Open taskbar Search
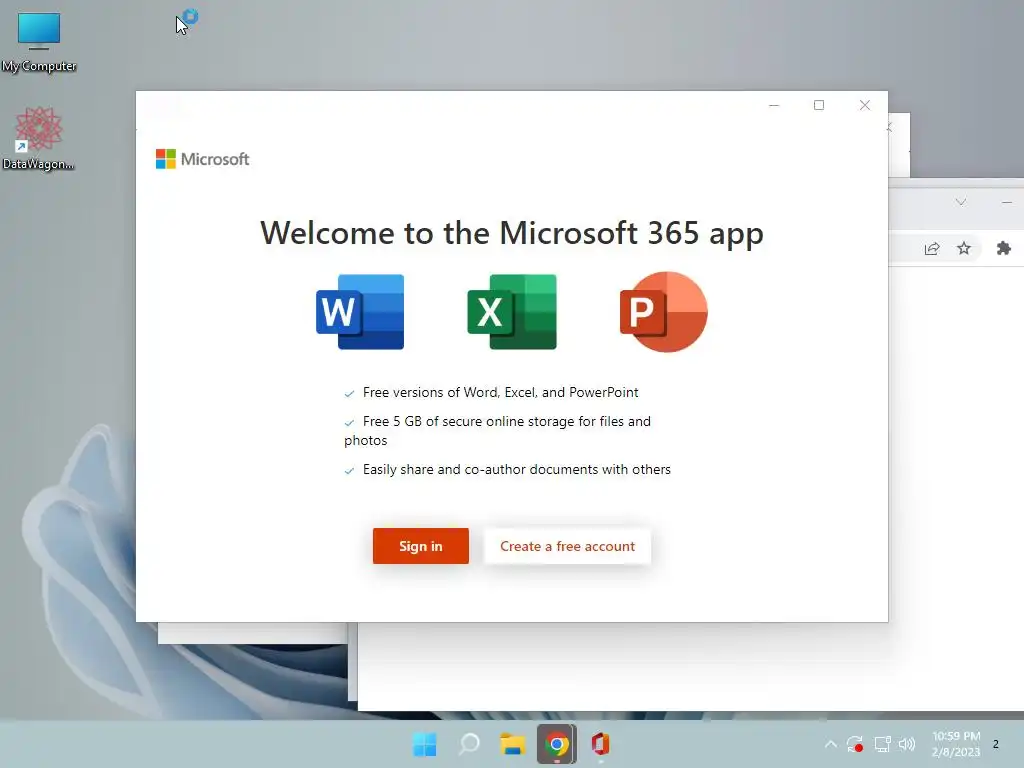1024x768 pixels. click(x=469, y=744)
